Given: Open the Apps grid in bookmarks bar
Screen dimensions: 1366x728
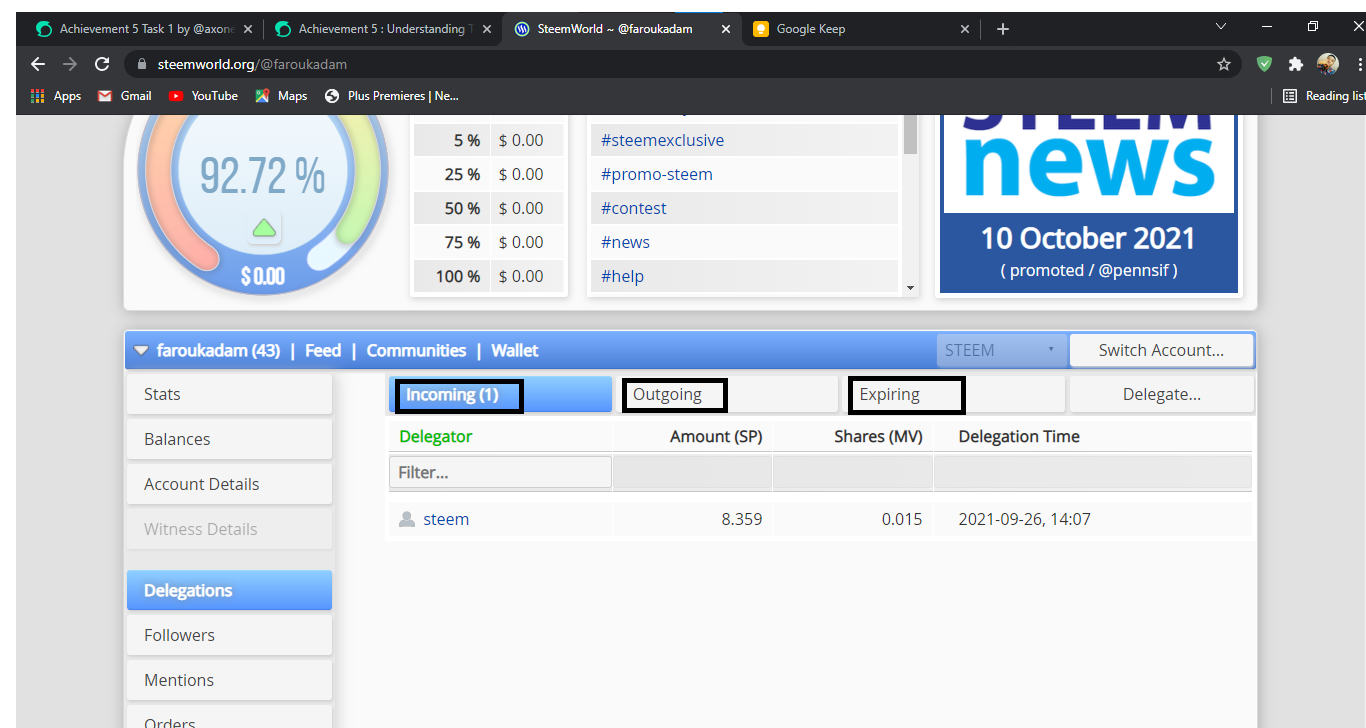Looking at the screenshot, I should pos(56,96).
